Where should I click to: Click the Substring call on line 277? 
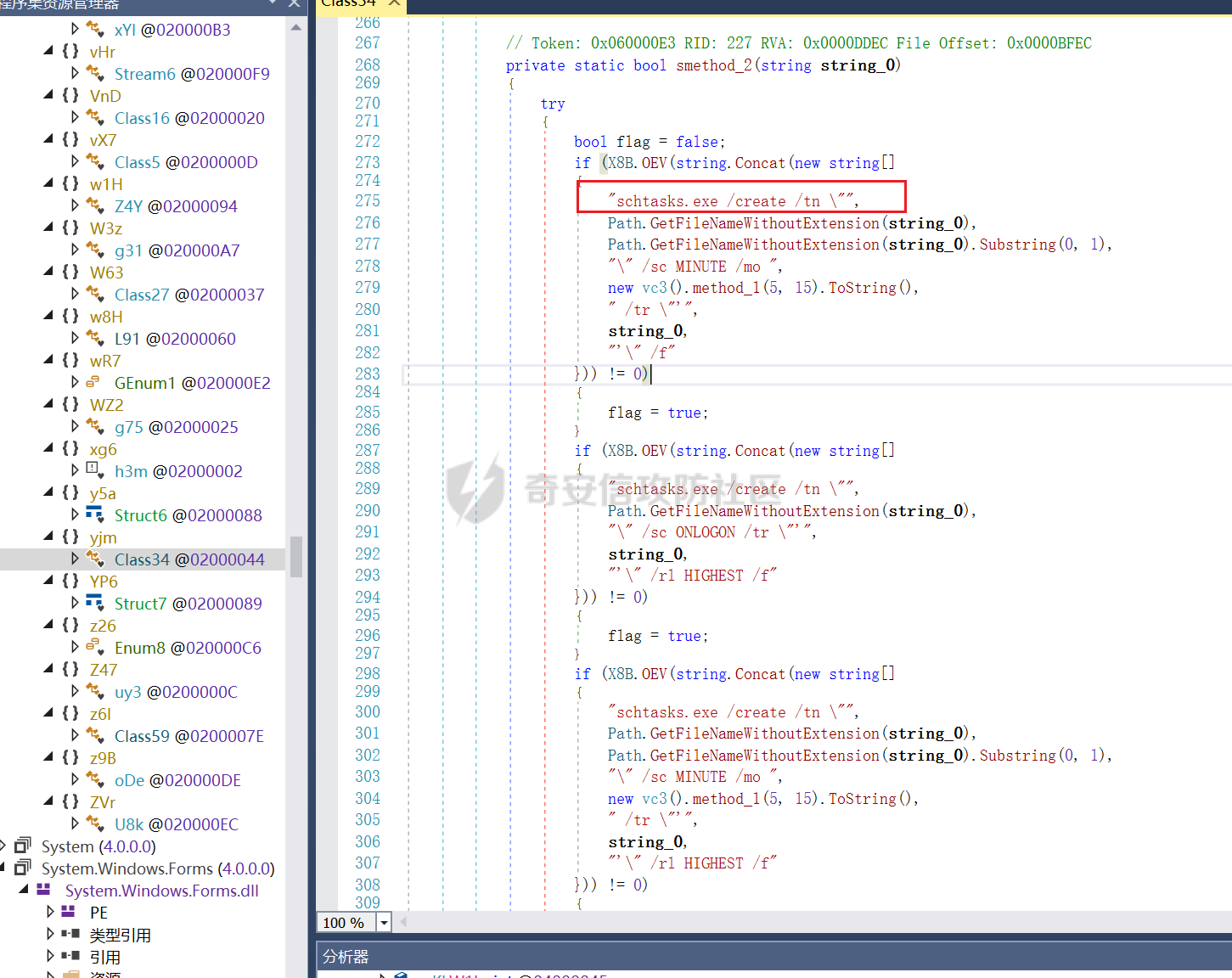1018,244
